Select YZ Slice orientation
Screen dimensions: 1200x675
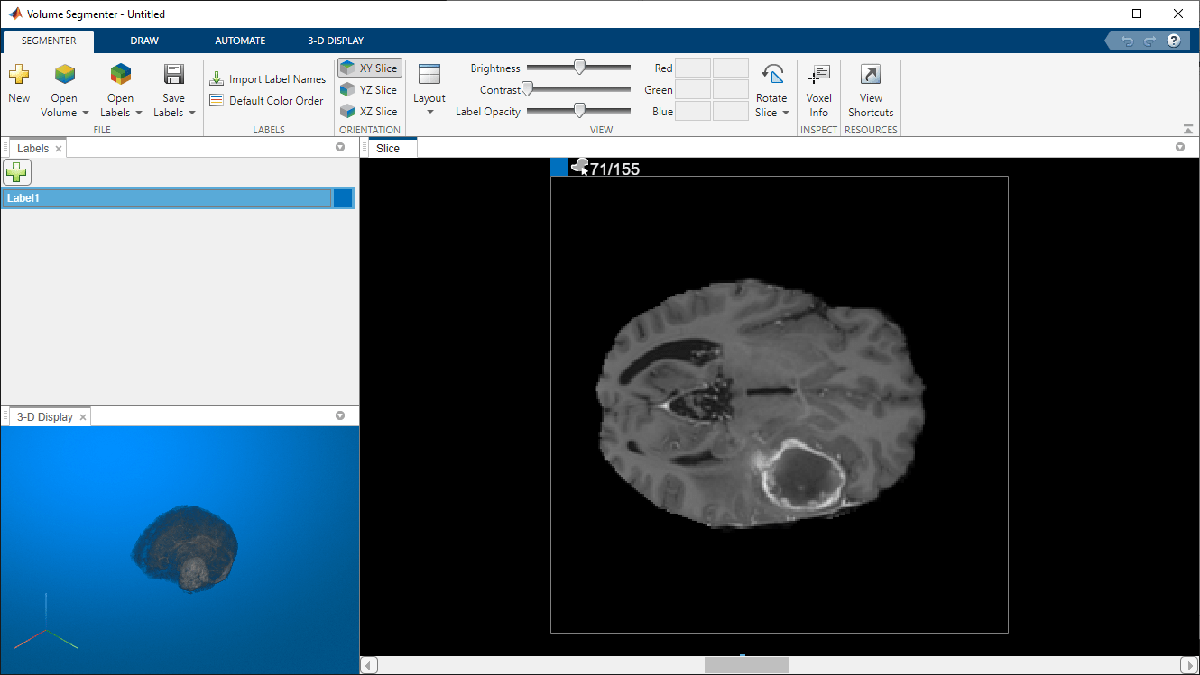pos(369,90)
